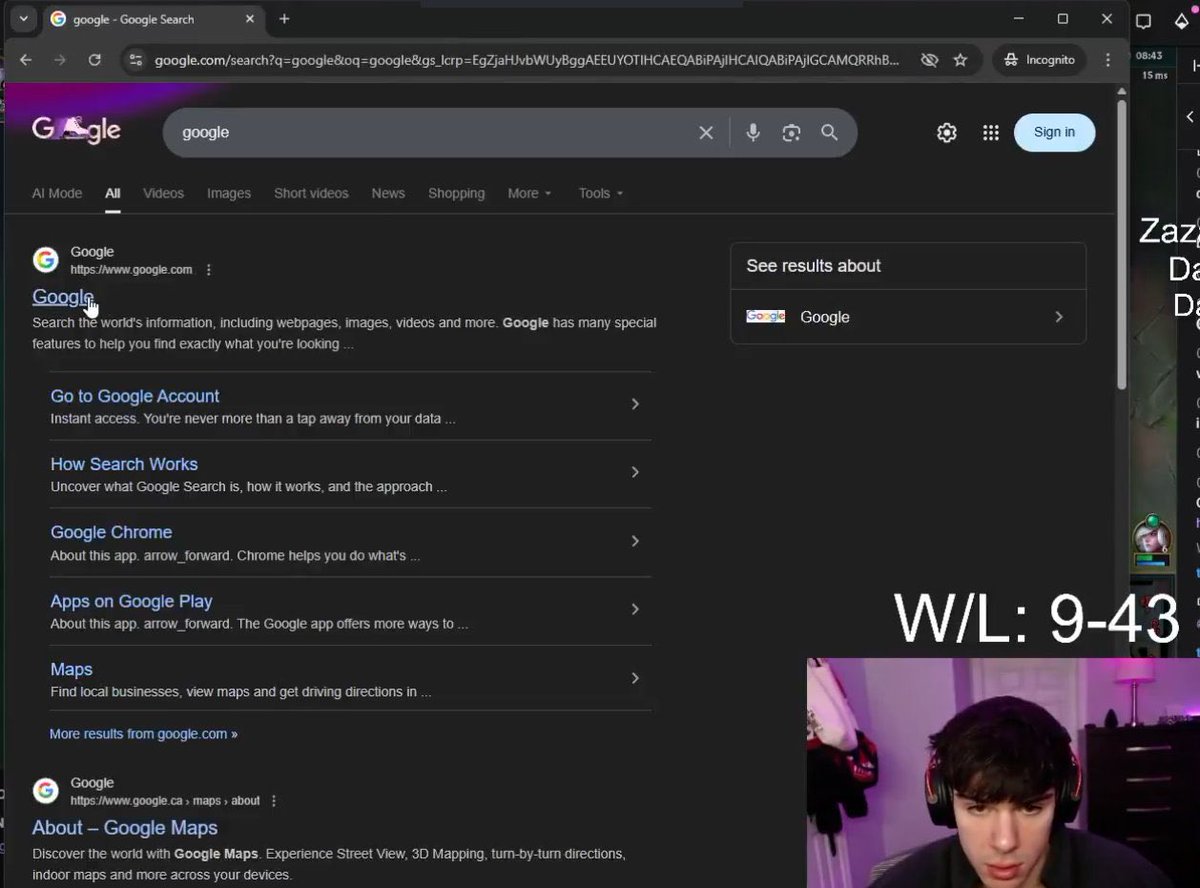This screenshot has width=1200, height=888.
Task: Click the Incognito indicator button
Action: [1040, 60]
